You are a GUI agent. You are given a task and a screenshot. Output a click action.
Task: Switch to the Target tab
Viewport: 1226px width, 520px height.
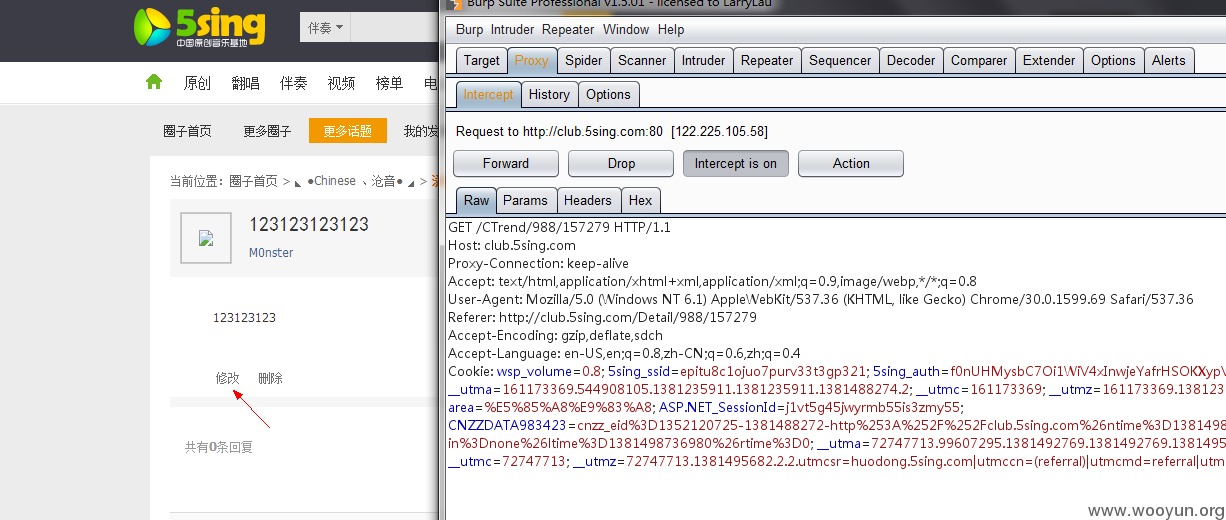pyautogui.click(x=481, y=60)
